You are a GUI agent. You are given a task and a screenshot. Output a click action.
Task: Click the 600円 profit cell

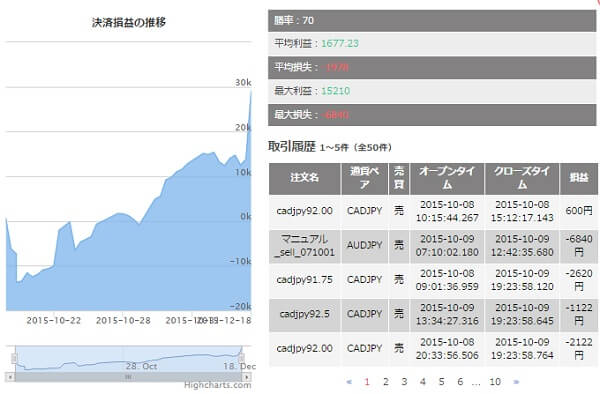coord(579,211)
